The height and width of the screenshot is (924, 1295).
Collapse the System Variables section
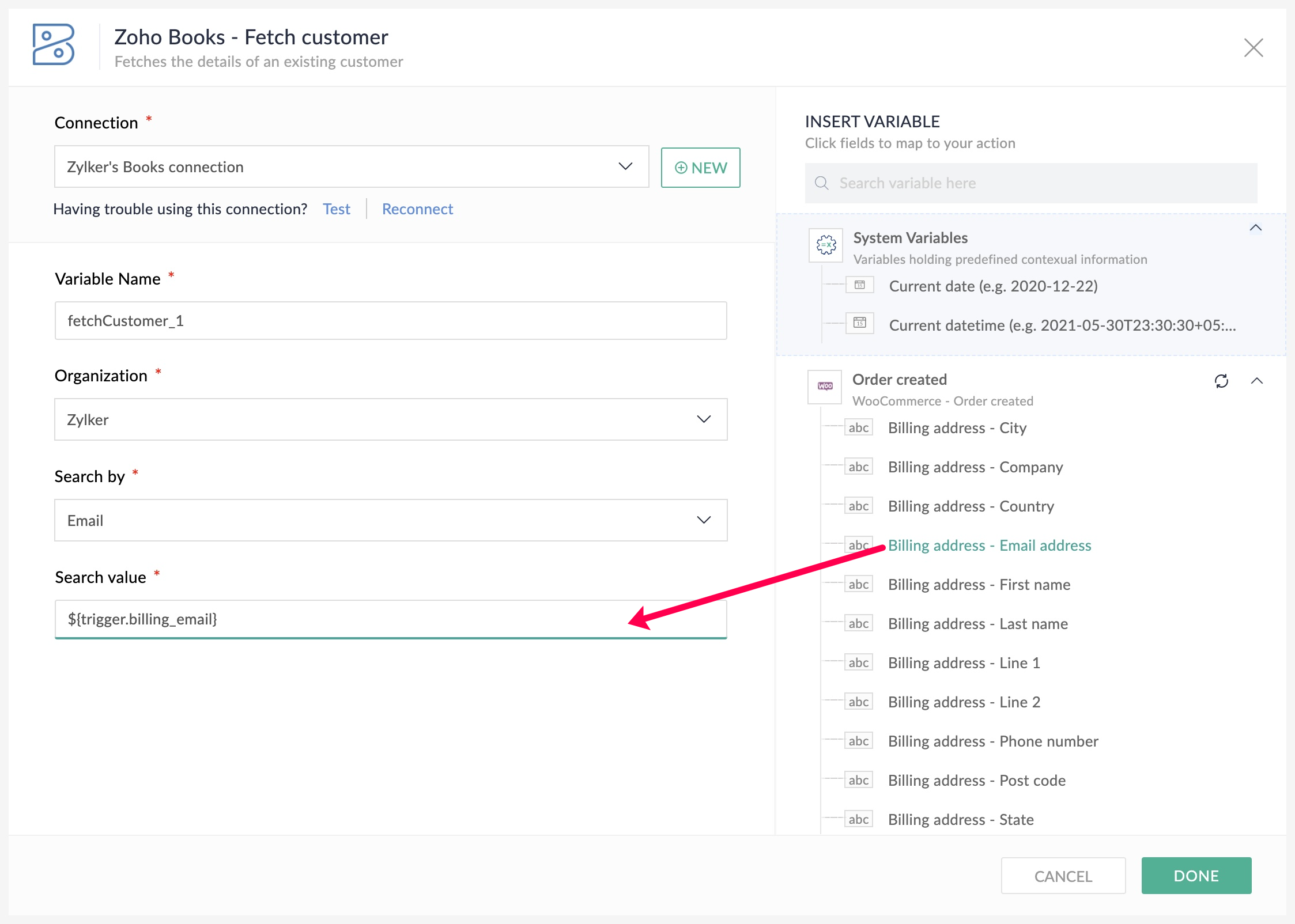(1255, 228)
